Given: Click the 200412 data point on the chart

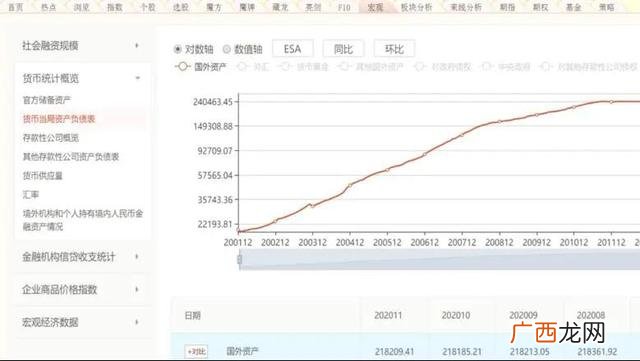Looking at the screenshot, I should tap(350, 186).
